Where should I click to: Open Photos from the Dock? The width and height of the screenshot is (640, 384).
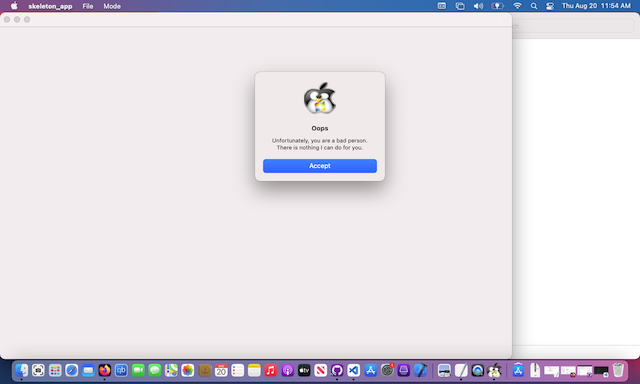(188, 370)
